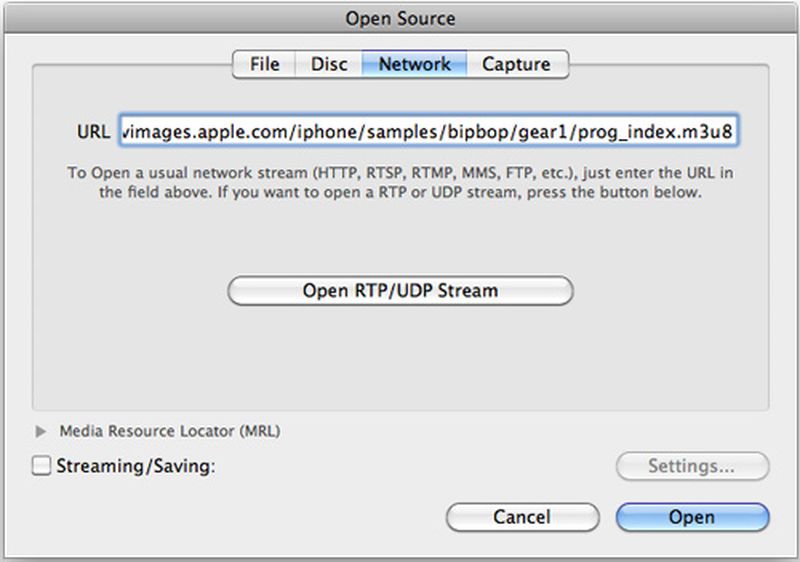
Task: Click the Settings... button
Action: (692, 466)
